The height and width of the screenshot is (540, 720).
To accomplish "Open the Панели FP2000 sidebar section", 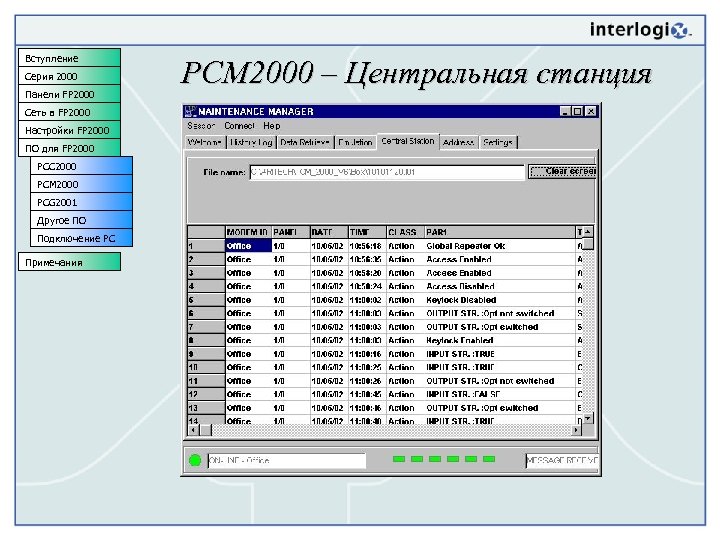I will (69, 94).
